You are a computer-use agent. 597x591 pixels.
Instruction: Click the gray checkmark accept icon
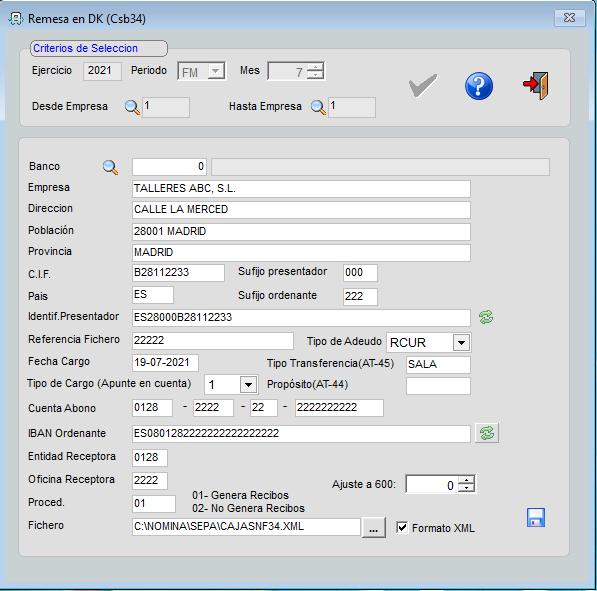point(423,86)
